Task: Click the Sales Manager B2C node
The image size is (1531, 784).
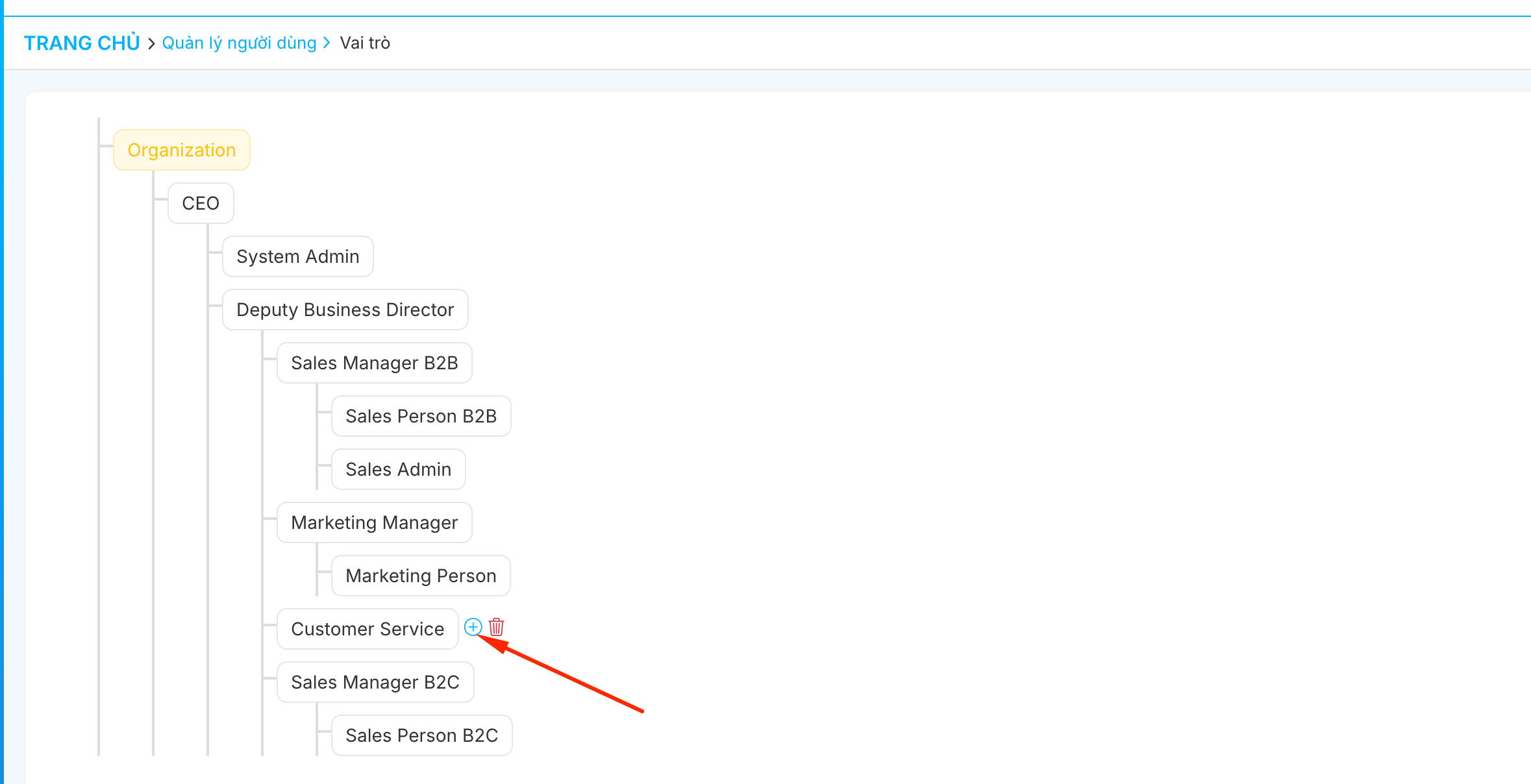Action: click(375, 682)
